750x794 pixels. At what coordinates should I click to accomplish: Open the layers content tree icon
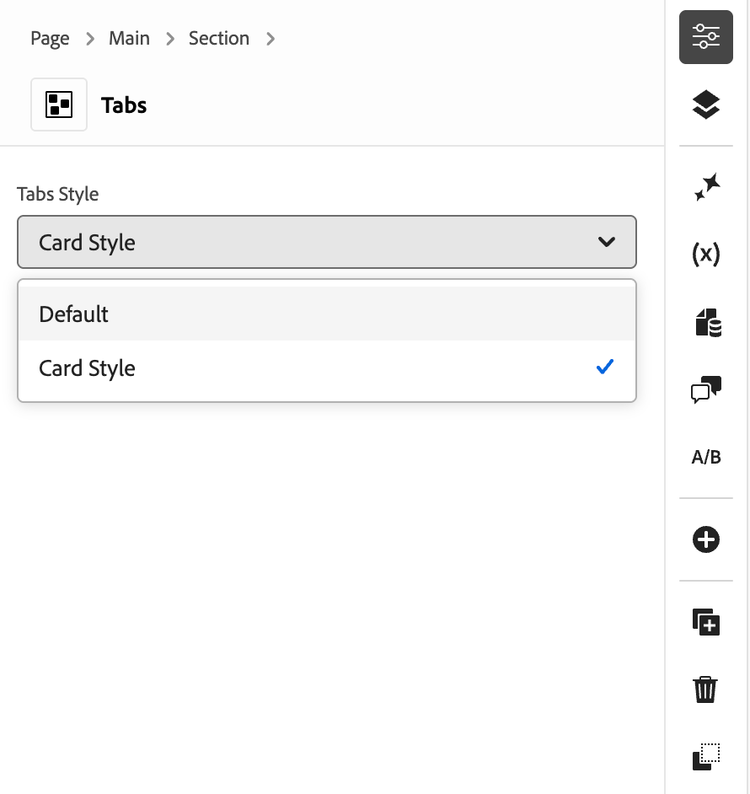[x=706, y=104]
